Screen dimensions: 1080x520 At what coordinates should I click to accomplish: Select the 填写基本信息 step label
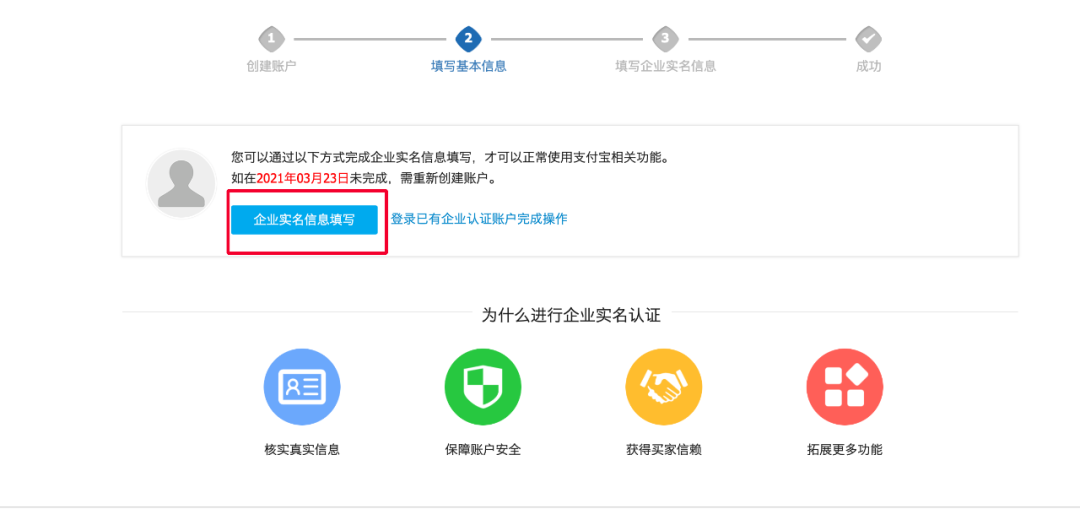click(x=468, y=67)
